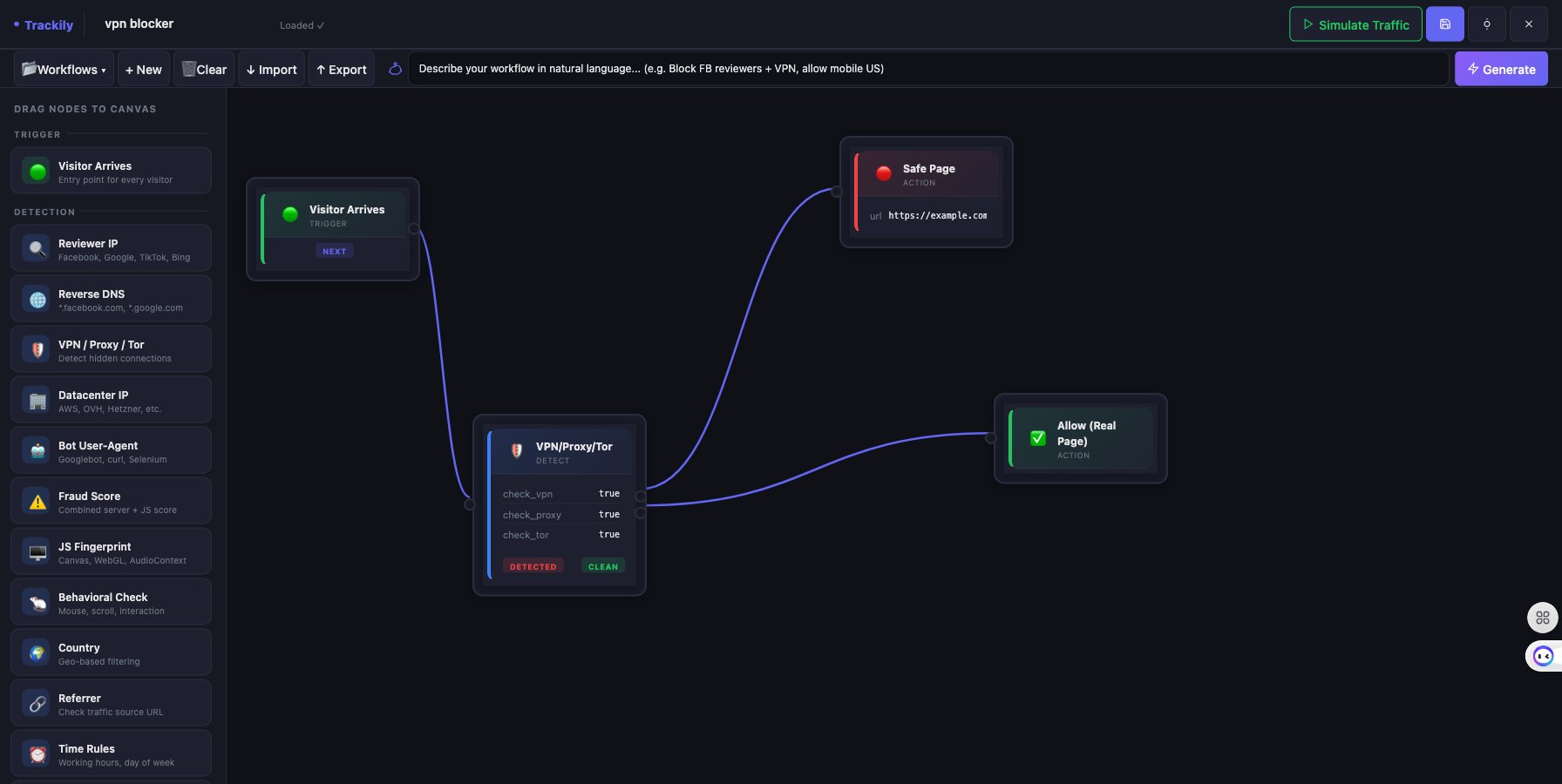This screenshot has height=784, width=1562.
Task: Click the Visitor Arrives node output connector port
Action: tap(414, 229)
